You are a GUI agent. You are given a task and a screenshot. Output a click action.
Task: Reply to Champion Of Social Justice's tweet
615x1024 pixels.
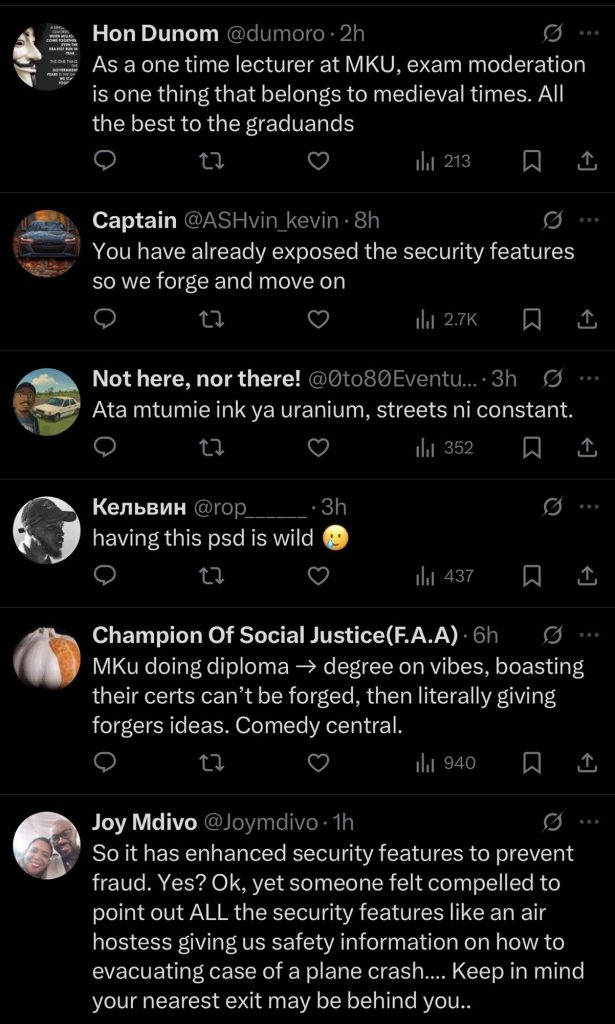click(x=105, y=763)
